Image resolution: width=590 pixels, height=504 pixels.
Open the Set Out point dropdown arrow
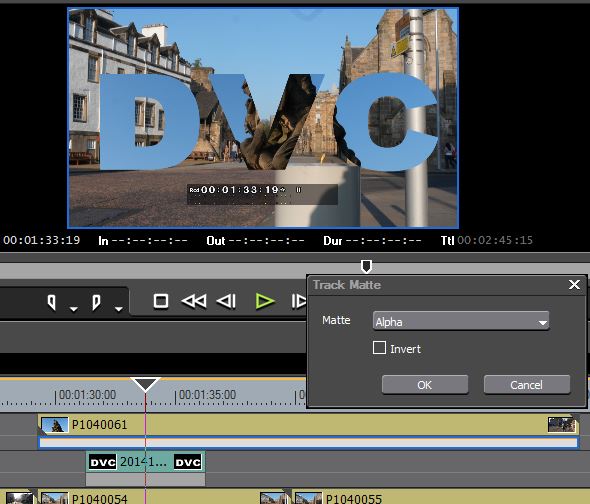coord(119,309)
